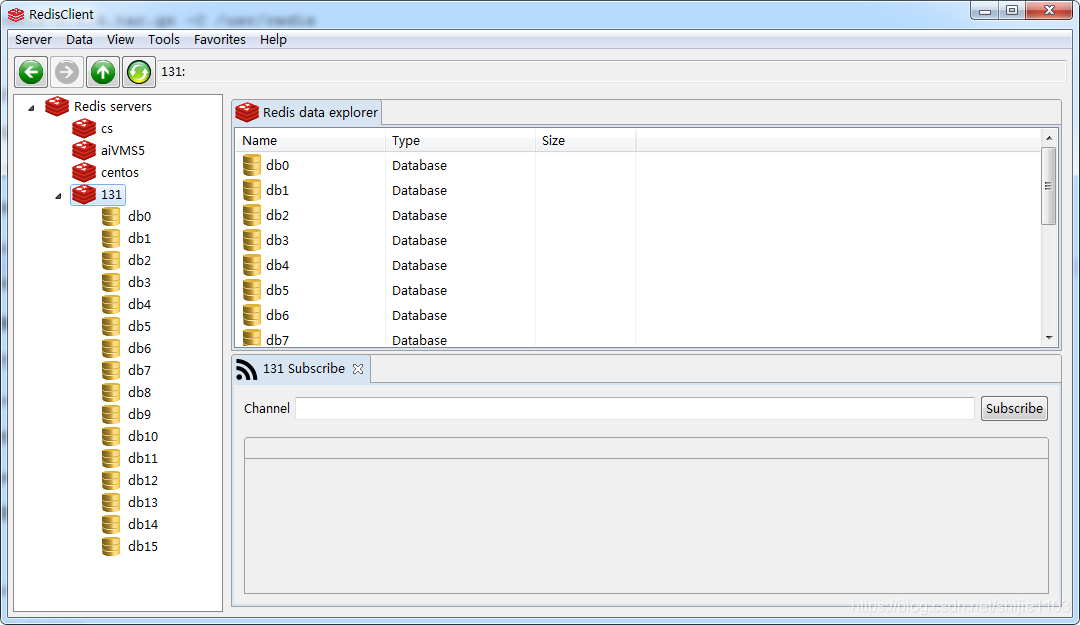Click the green Back arrow toolbar button
This screenshot has width=1080, height=625.
(x=31, y=72)
